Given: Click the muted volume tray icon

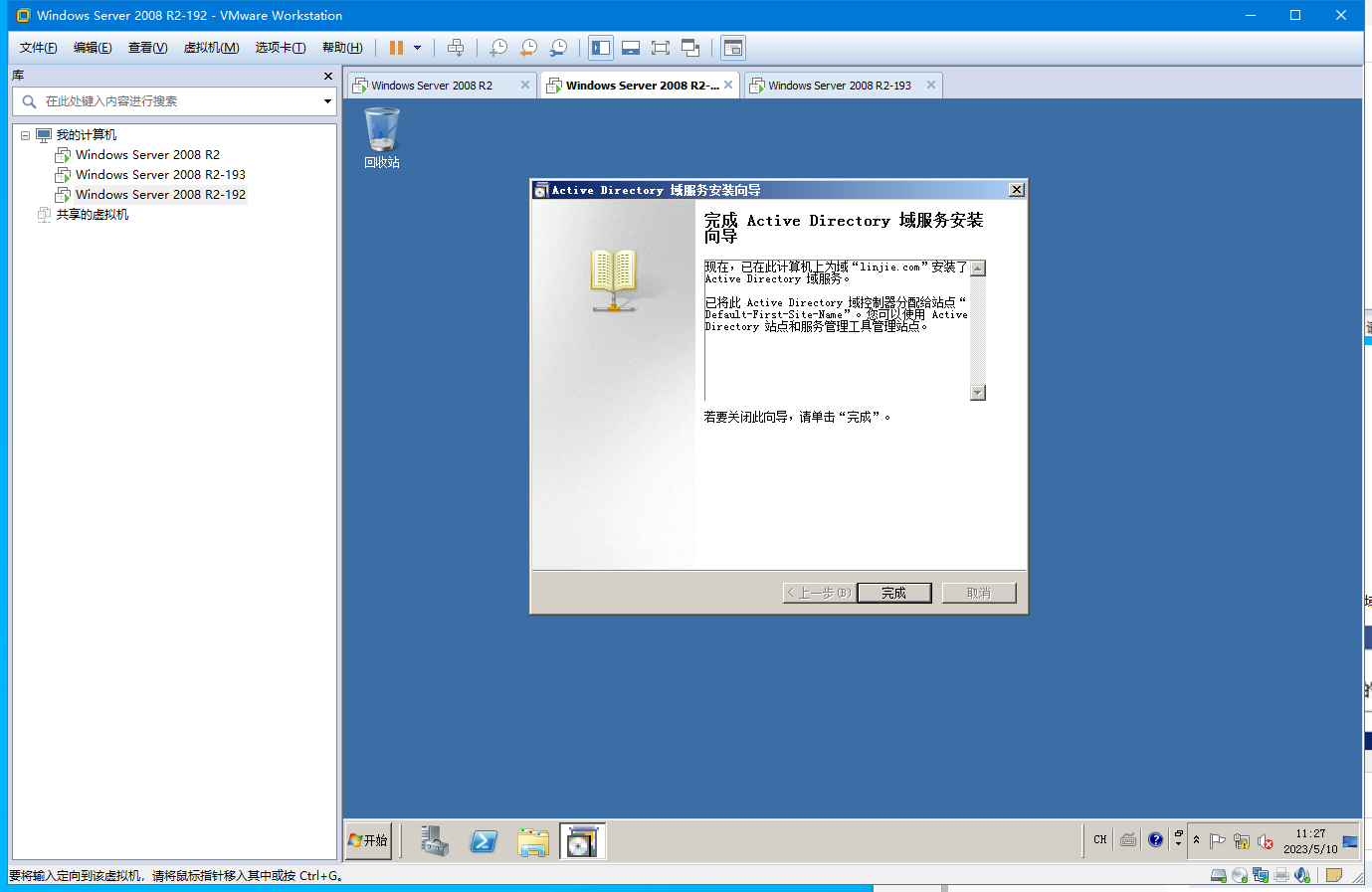Looking at the screenshot, I should pos(1265,841).
